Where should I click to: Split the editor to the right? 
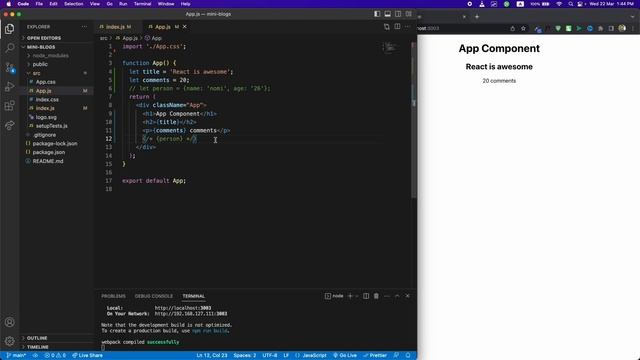pyautogui.click(x=397, y=27)
